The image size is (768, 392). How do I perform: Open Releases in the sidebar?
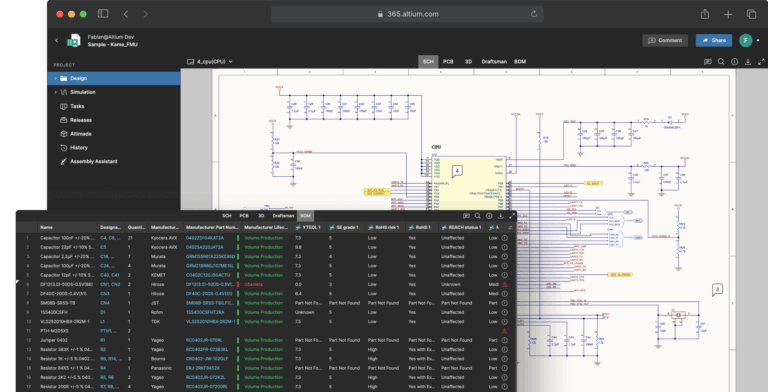80,120
